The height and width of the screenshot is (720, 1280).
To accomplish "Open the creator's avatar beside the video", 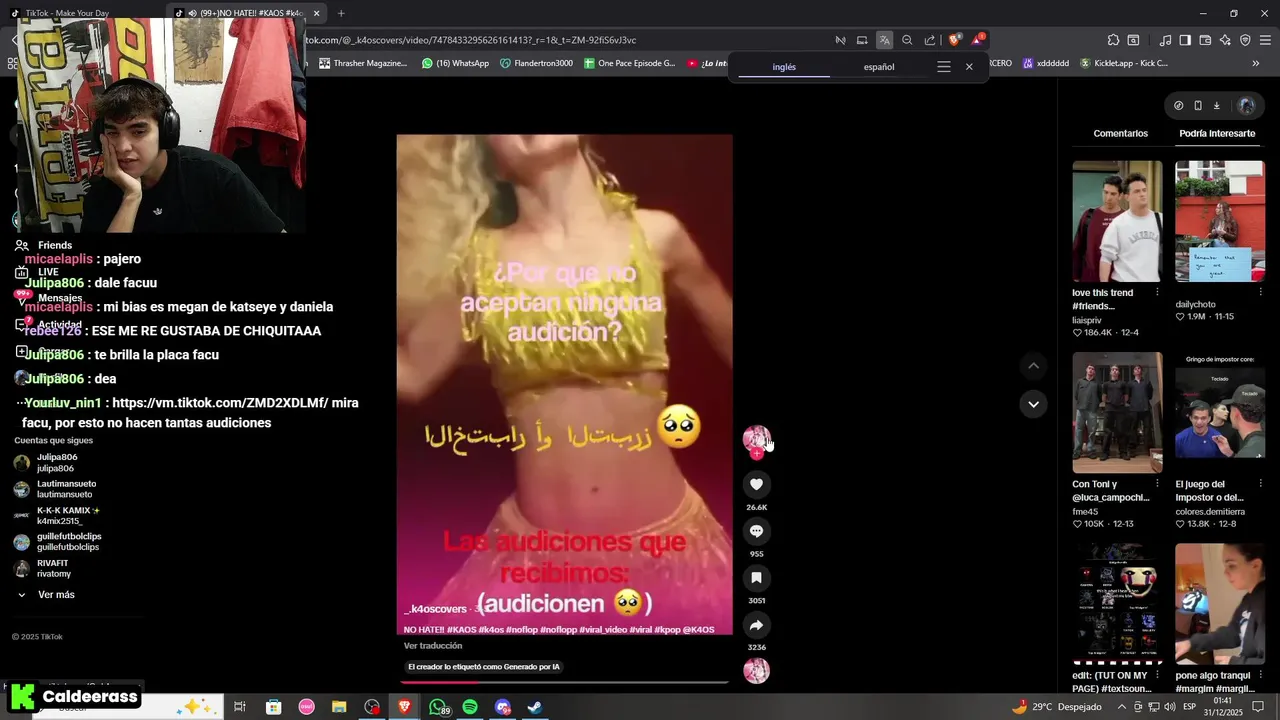I will point(756,439).
